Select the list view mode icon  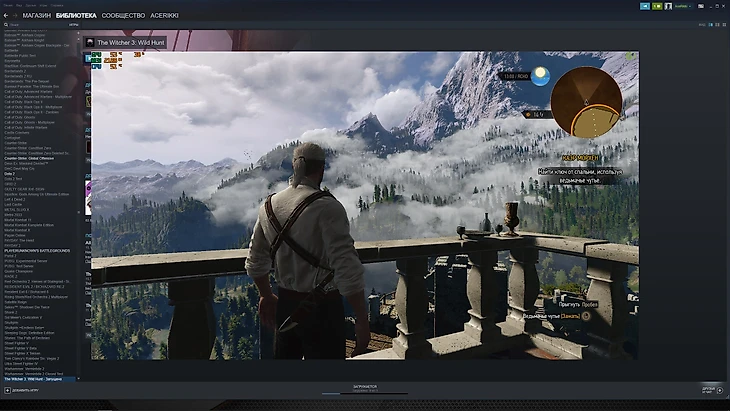(717, 25)
